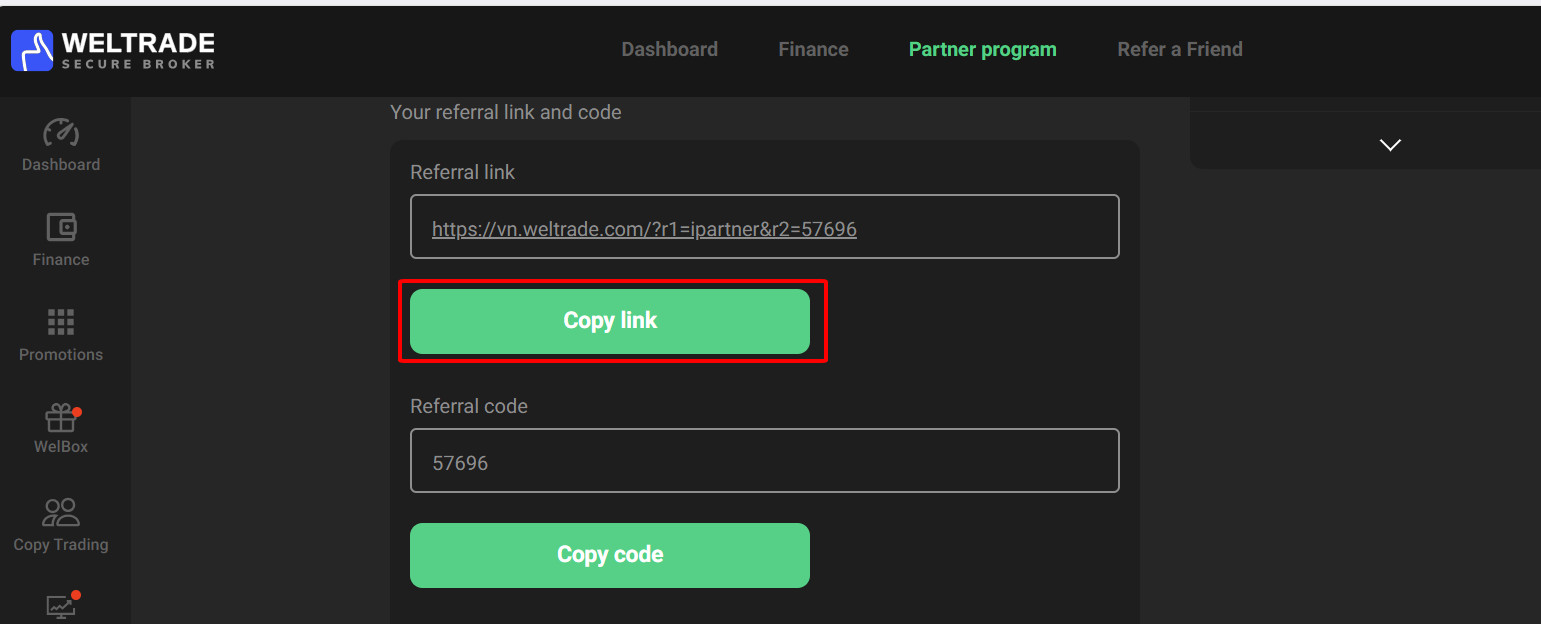Screen dimensions: 1541x624
Task: Open the Dashboard speedometer icon in sidebar
Action: click(x=61, y=133)
